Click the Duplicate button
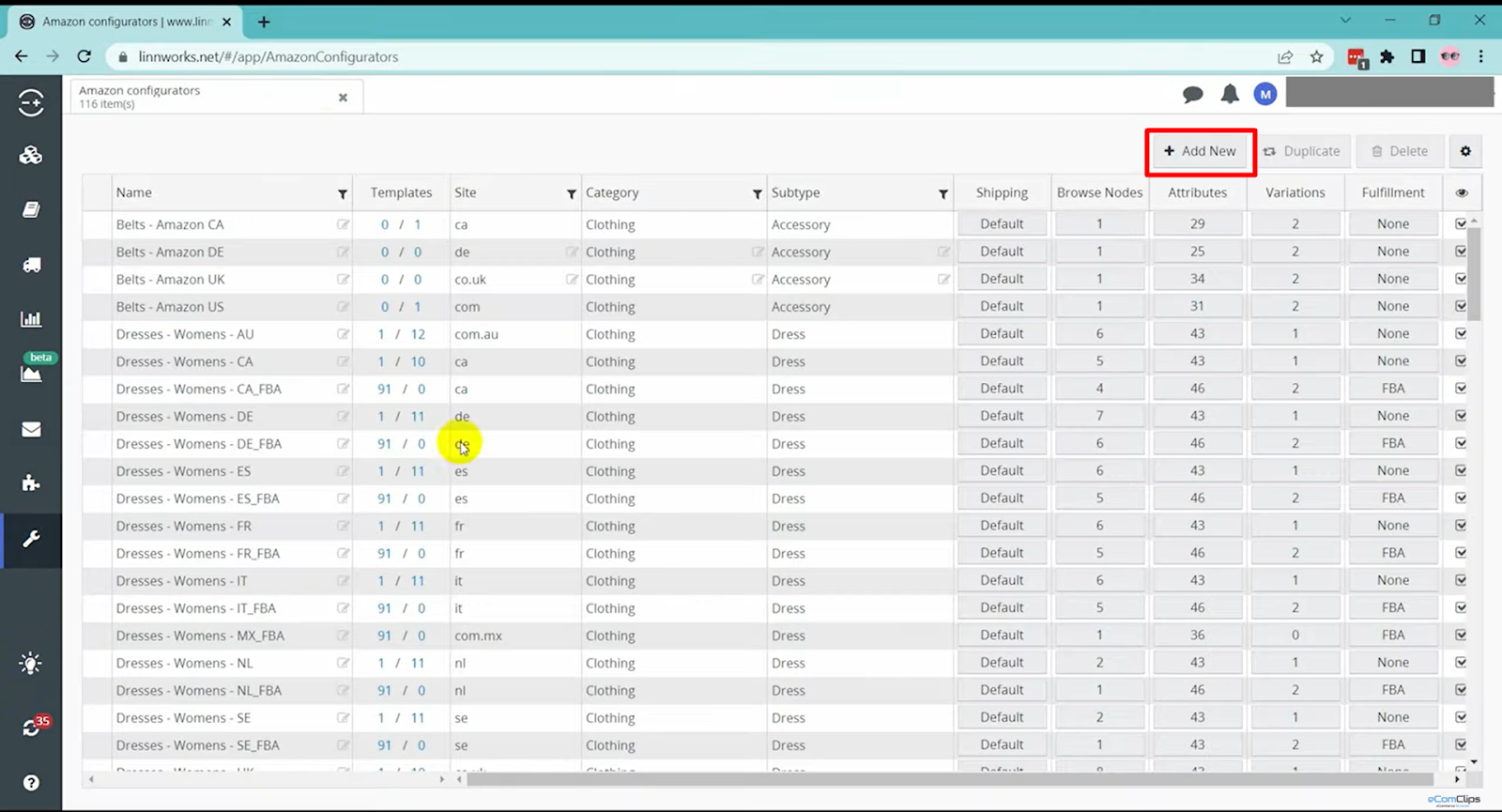Image resolution: width=1502 pixels, height=812 pixels. point(1301,151)
